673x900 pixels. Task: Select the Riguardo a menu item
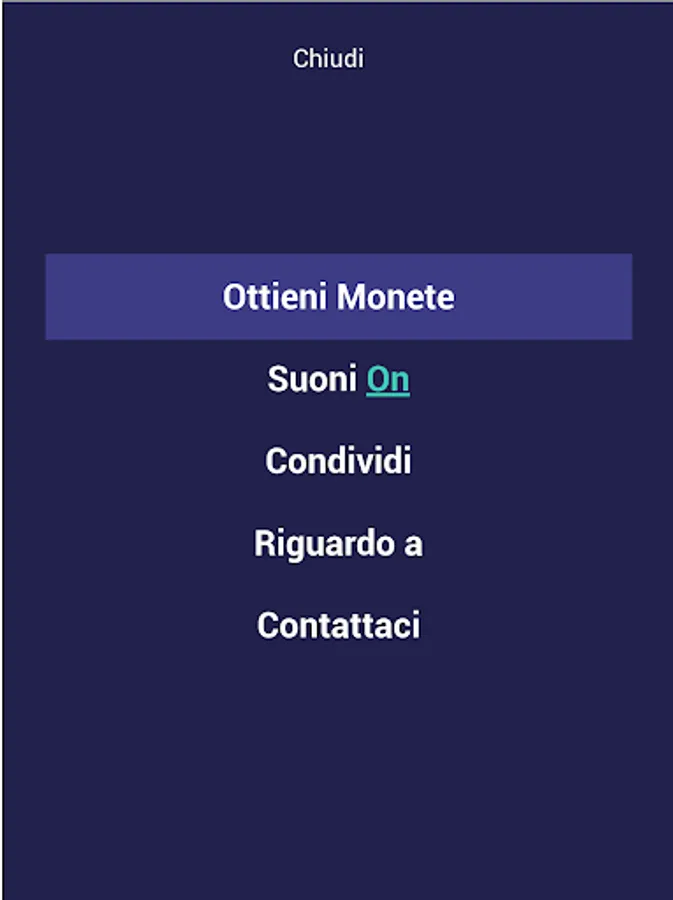[338, 544]
